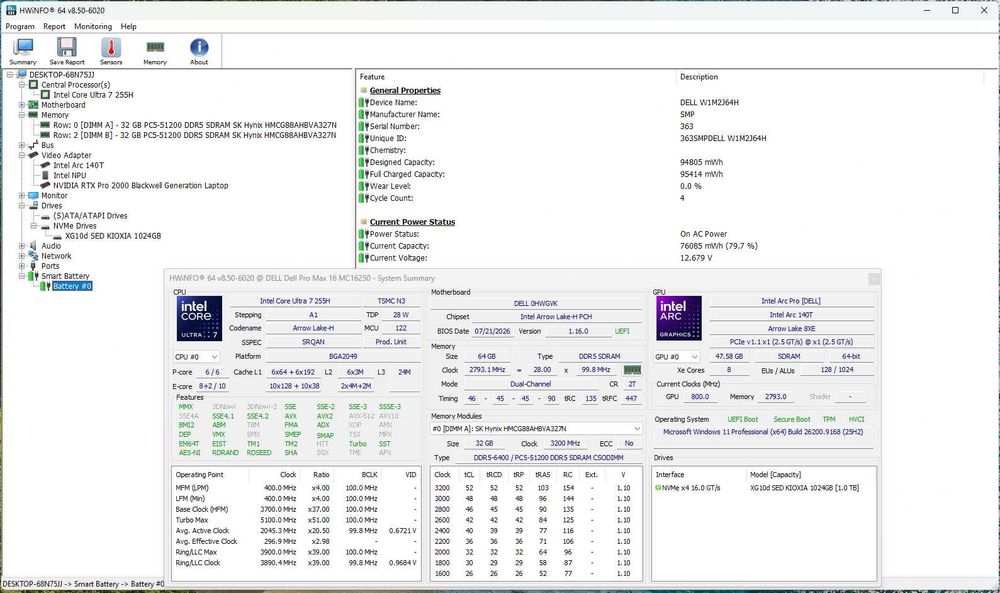Viewport: 1000px width, 593px height.
Task: Open the Sensors thermometer icon
Action: (x=110, y=50)
